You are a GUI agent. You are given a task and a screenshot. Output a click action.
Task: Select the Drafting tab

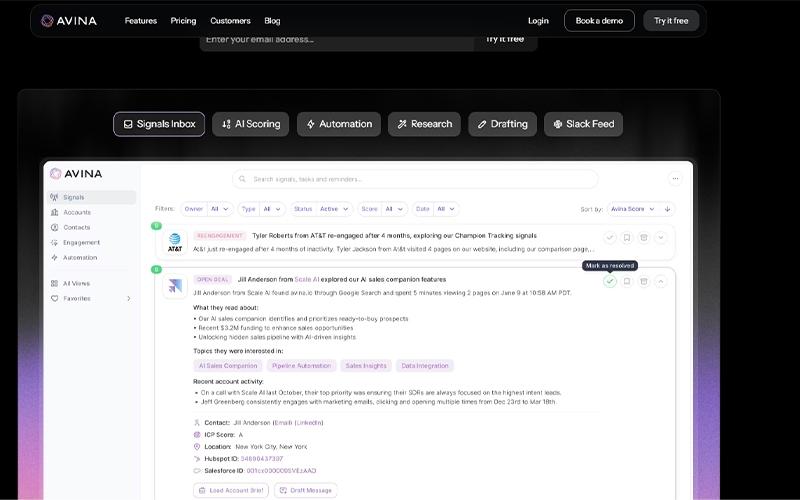(503, 124)
